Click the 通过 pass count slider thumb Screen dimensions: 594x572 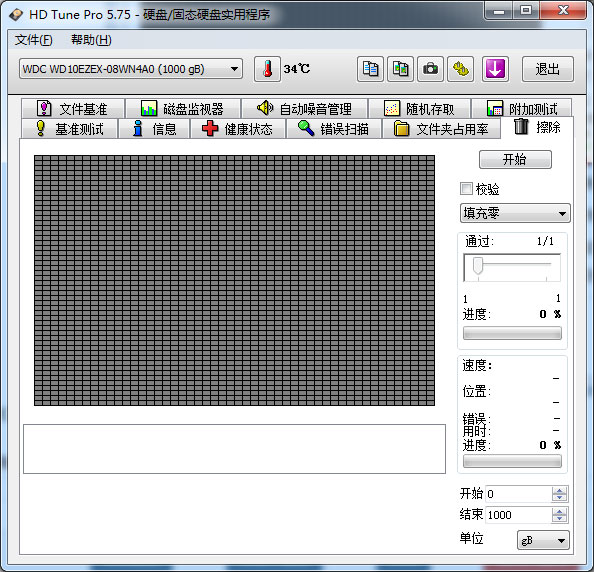pos(478,265)
